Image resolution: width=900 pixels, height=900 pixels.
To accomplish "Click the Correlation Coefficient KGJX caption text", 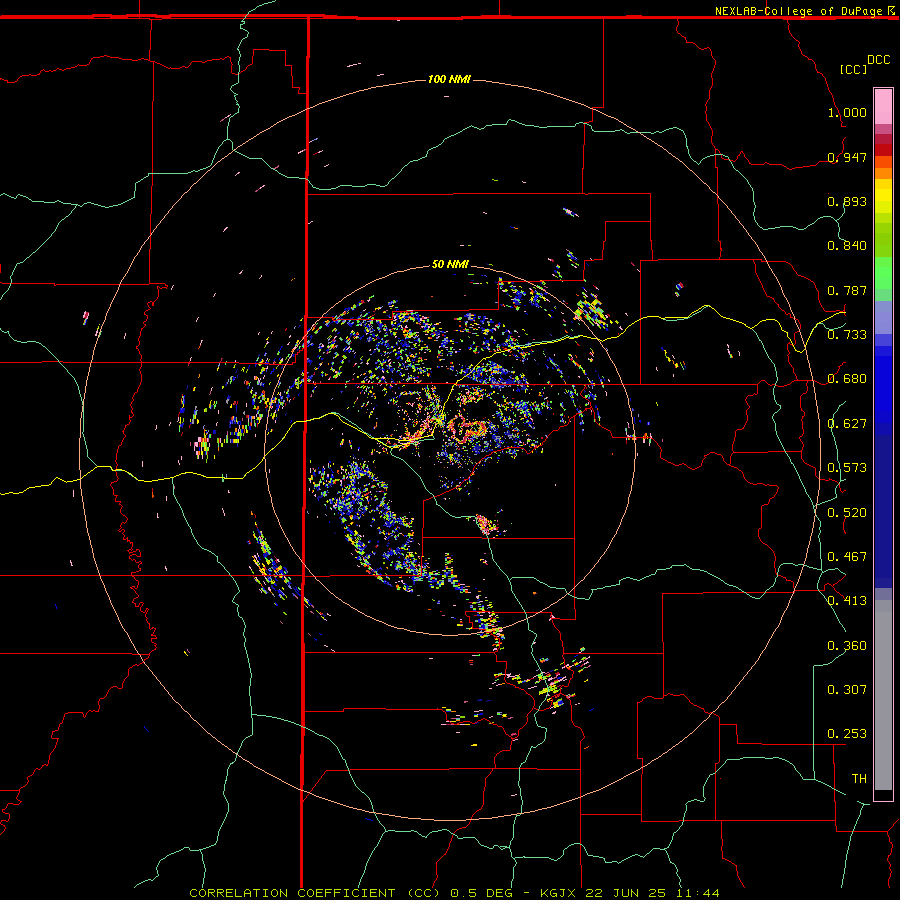I will (454, 893).
